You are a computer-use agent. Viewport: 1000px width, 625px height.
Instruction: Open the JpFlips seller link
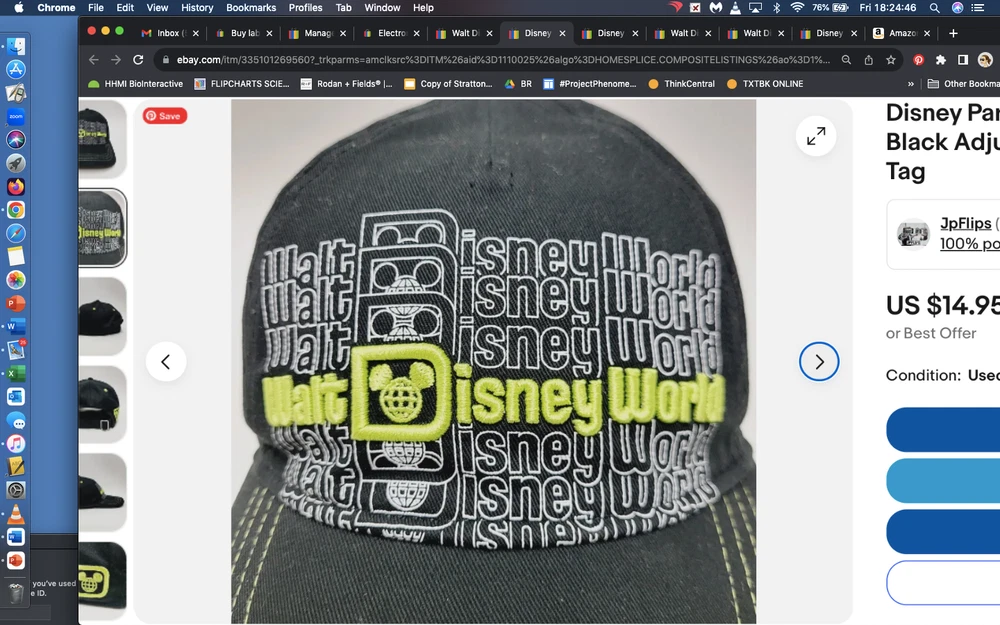click(965, 224)
